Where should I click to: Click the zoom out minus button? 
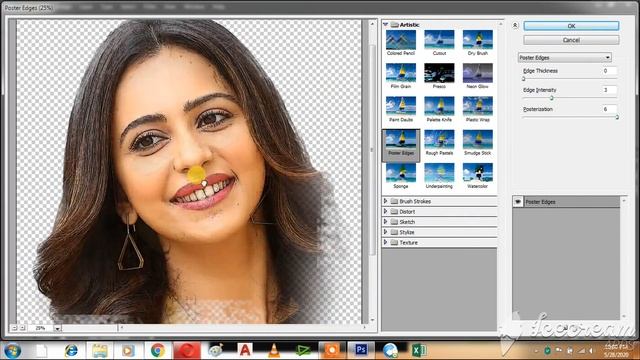[14, 328]
